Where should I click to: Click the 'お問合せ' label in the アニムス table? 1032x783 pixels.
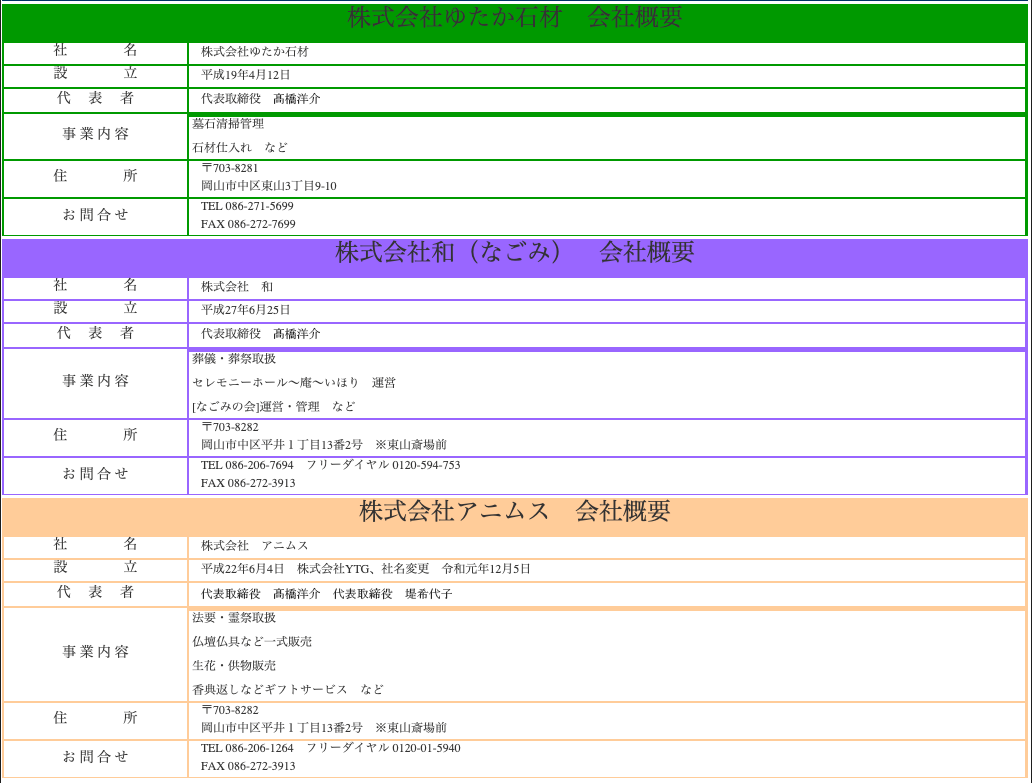coord(95,757)
